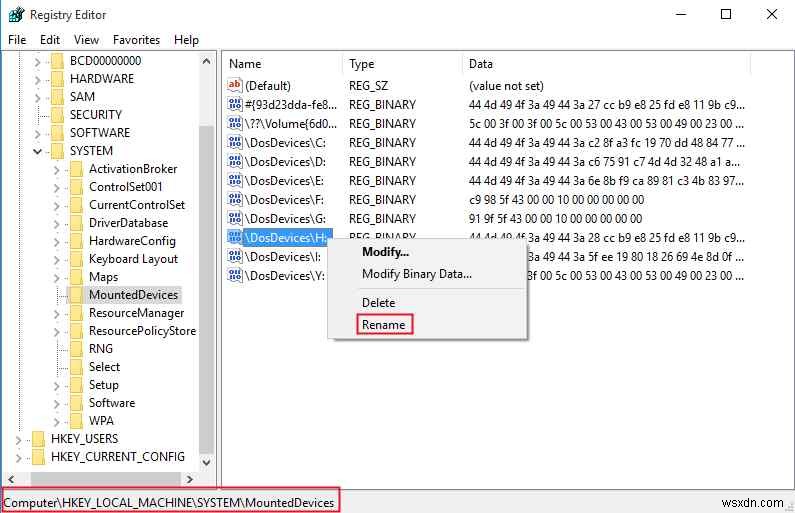Click the SYSTEM folder icon
The height and width of the screenshot is (513, 795).
[57, 151]
